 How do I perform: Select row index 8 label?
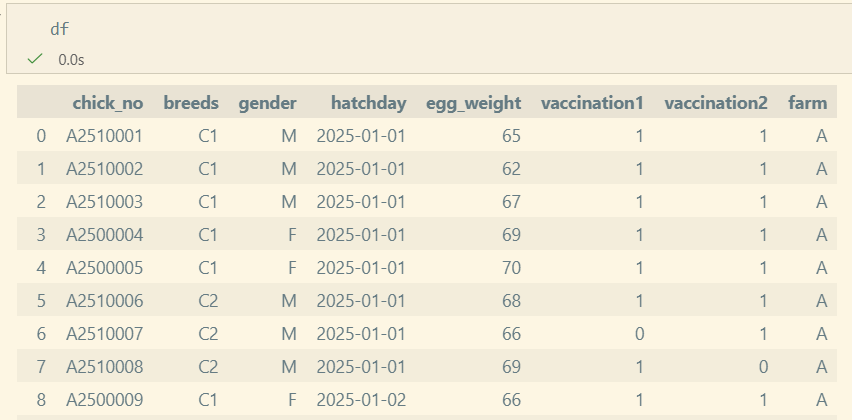[x=41, y=400]
